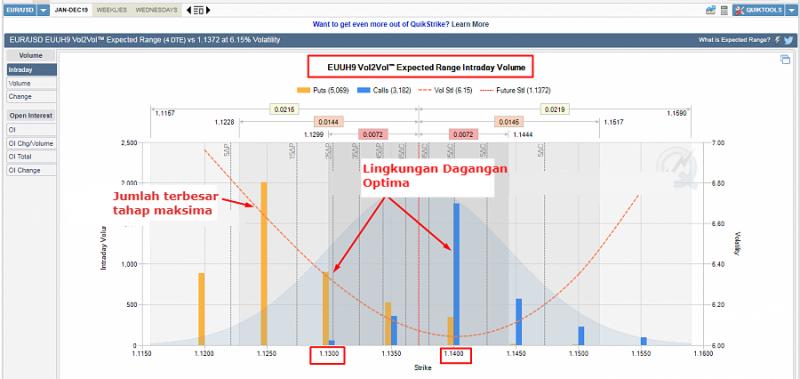Open the EUR/USD product selector
This screenshot has width=800, height=379.
20,10
